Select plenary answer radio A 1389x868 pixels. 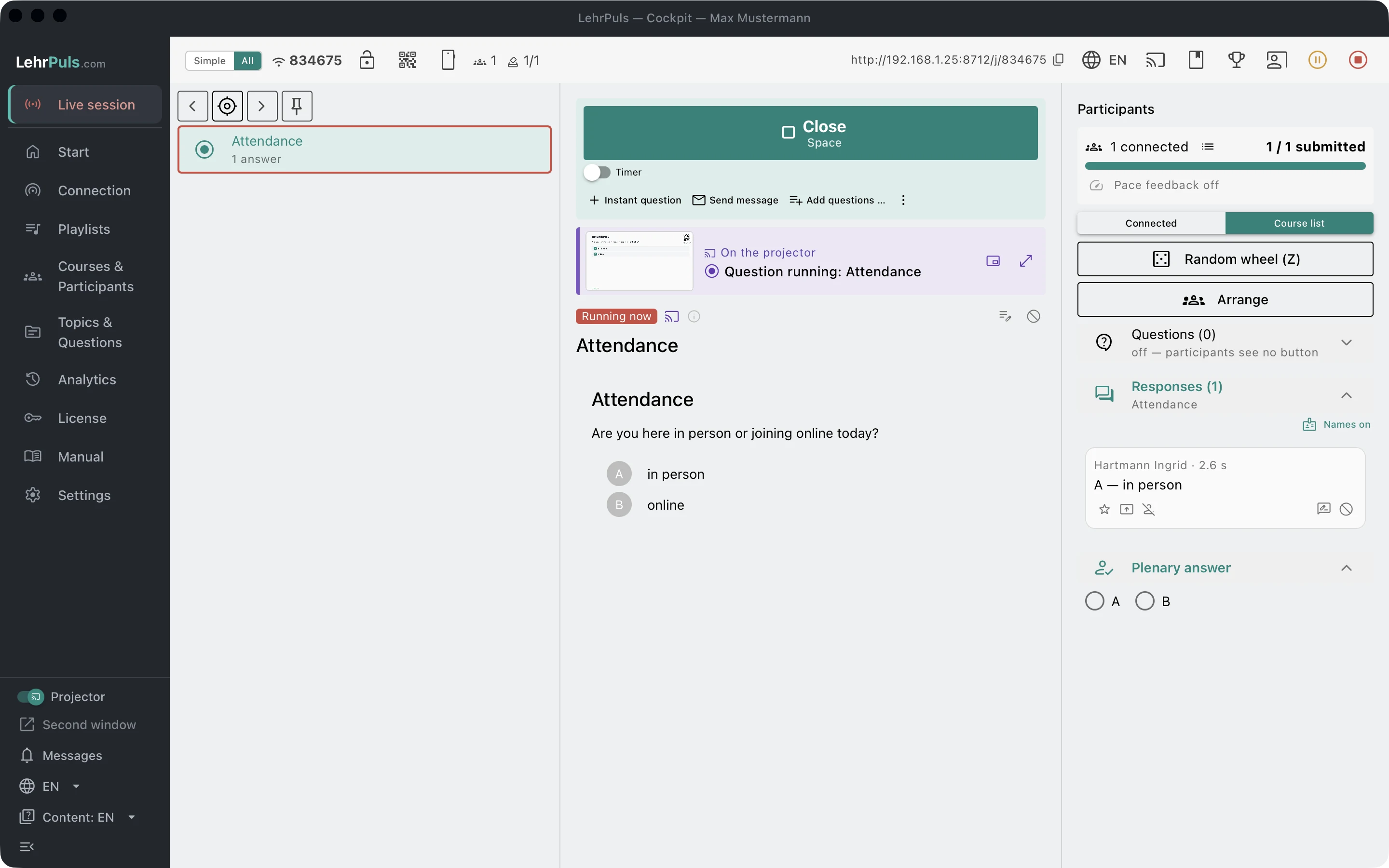click(x=1094, y=601)
